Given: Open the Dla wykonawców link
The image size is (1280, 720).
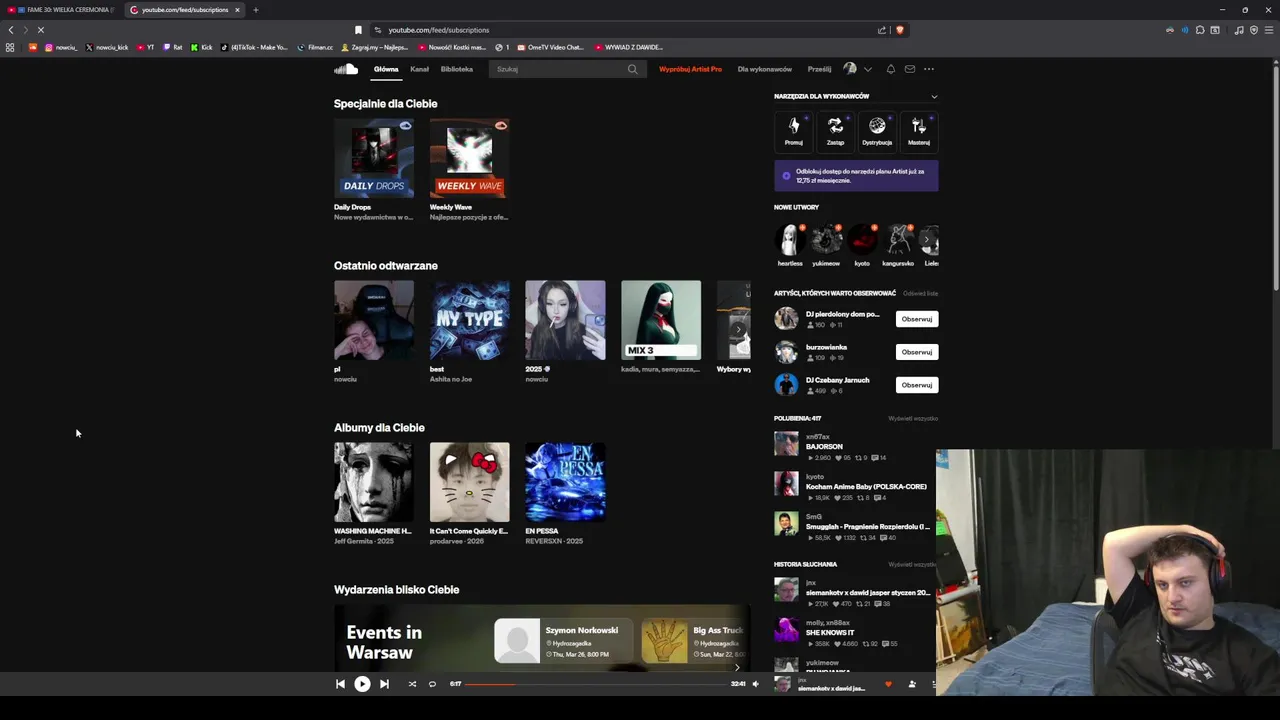Looking at the screenshot, I should tap(765, 69).
